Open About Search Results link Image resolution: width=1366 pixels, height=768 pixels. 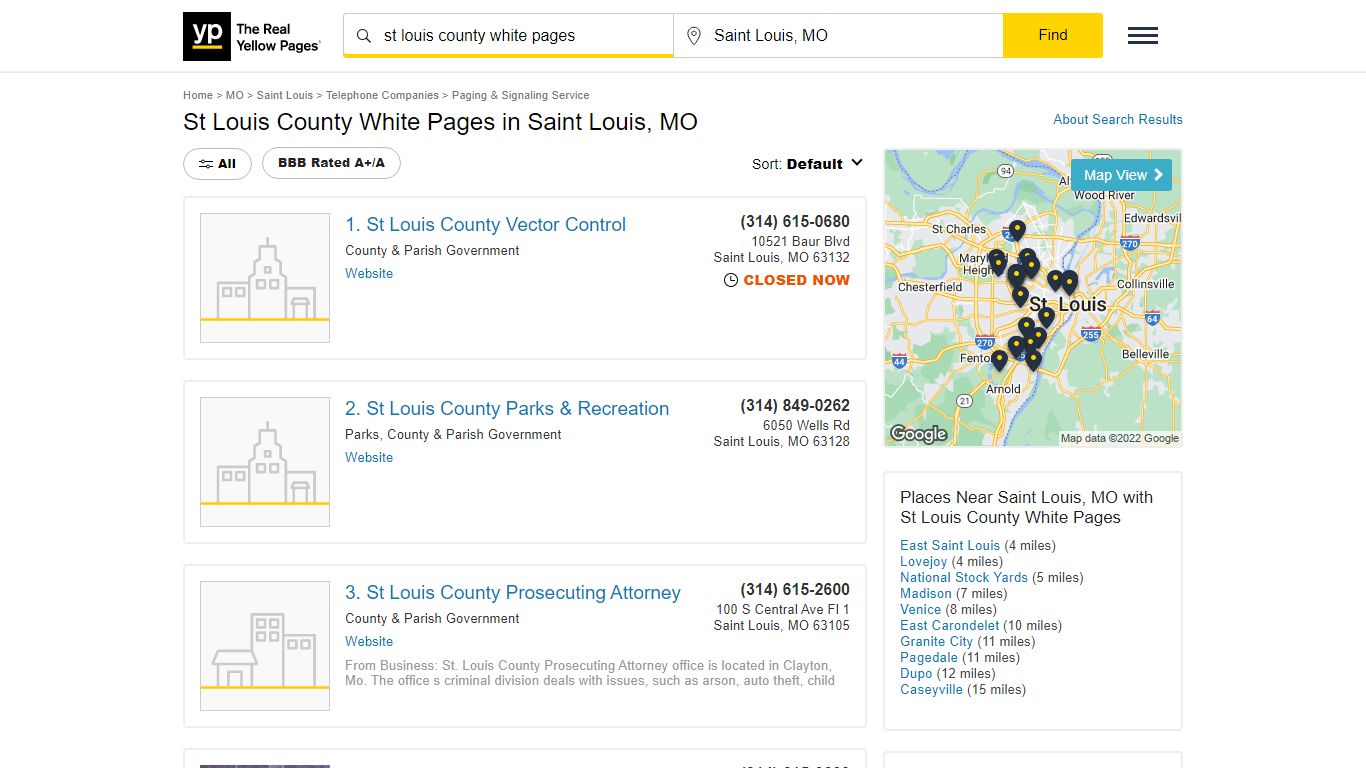point(1118,119)
